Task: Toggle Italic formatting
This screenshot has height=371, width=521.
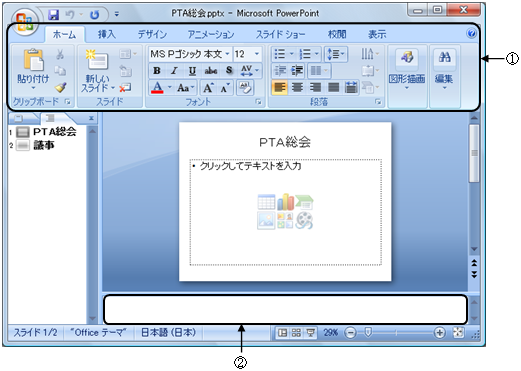Action: [x=174, y=70]
